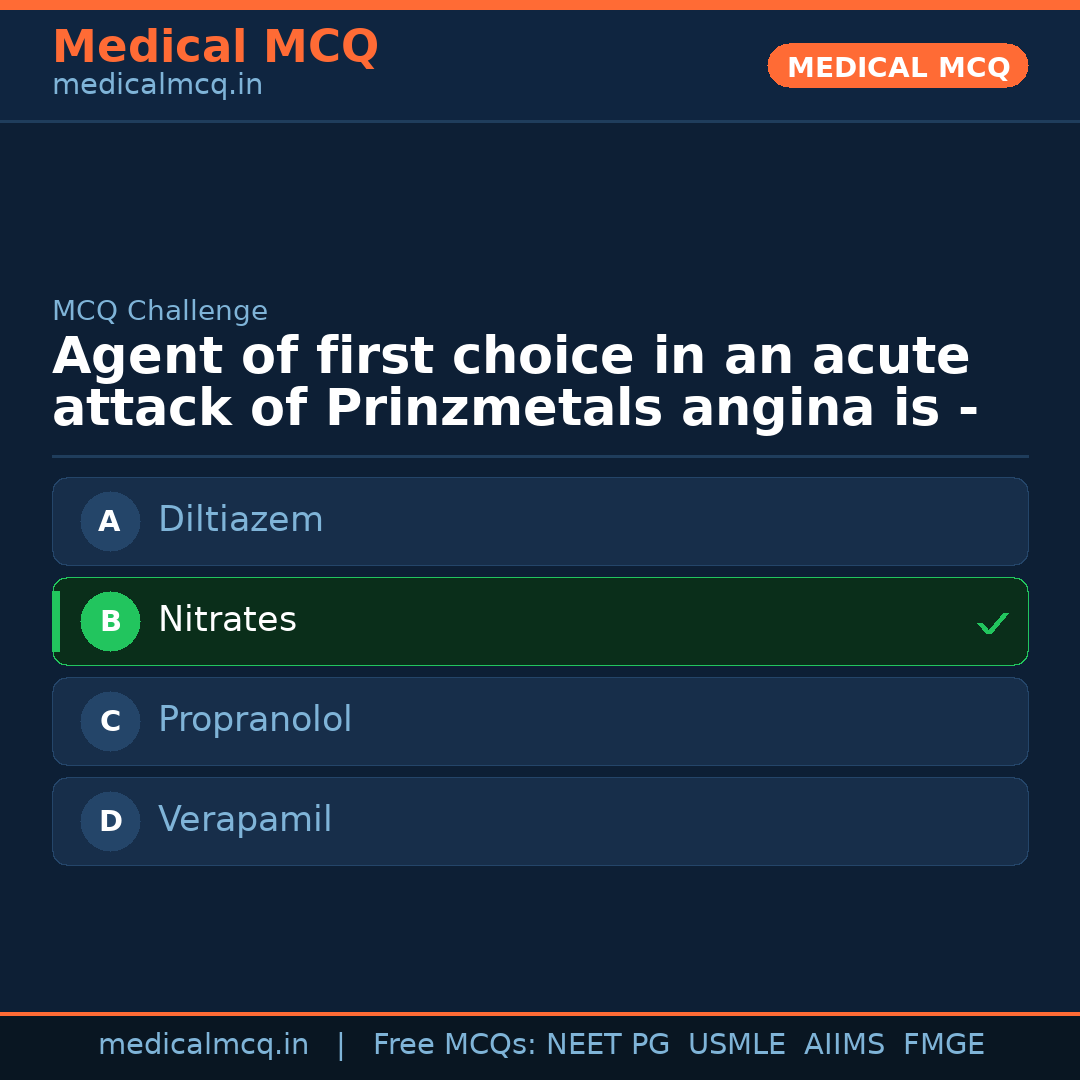The width and height of the screenshot is (1080, 1080).
Task: Click the circular C badge for Propranolol
Action: pos(110,721)
